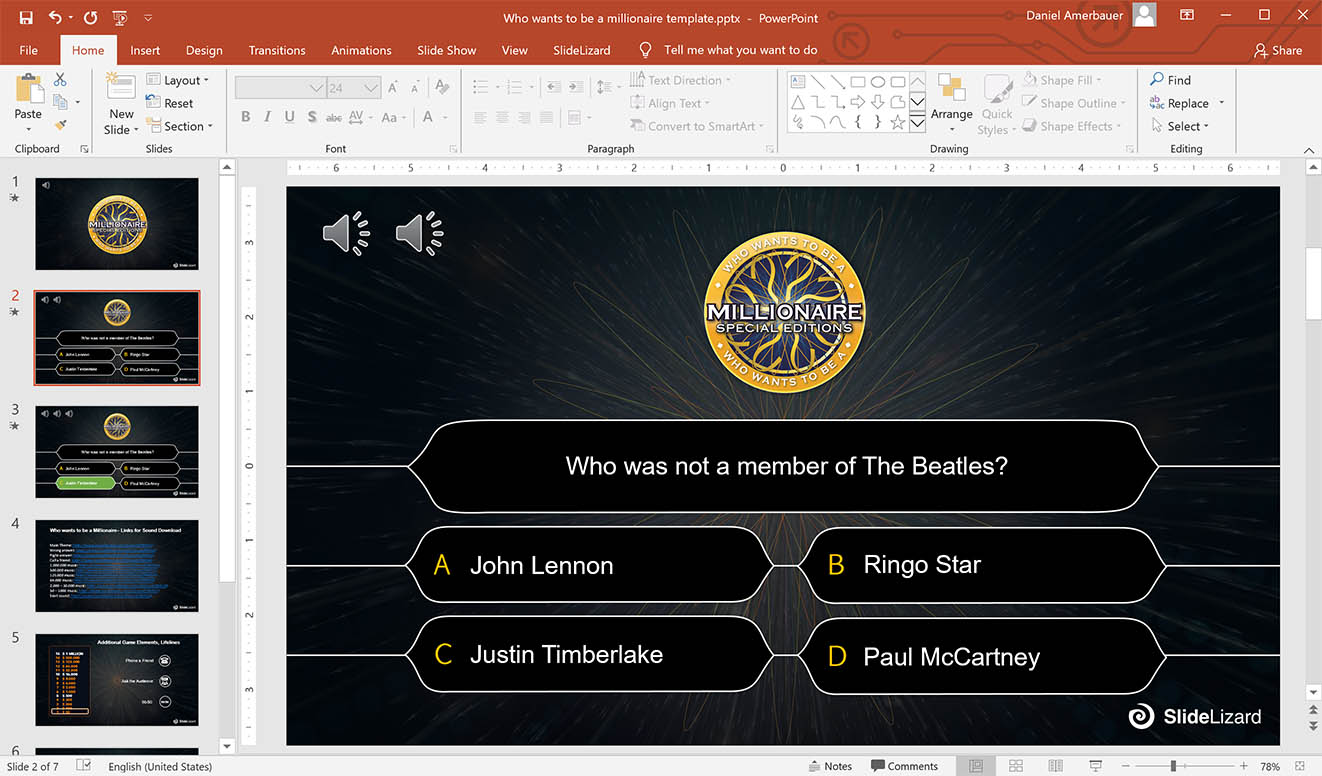1322x776 pixels.
Task: Toggle Underline formatting
Action: tap(290, 117)
